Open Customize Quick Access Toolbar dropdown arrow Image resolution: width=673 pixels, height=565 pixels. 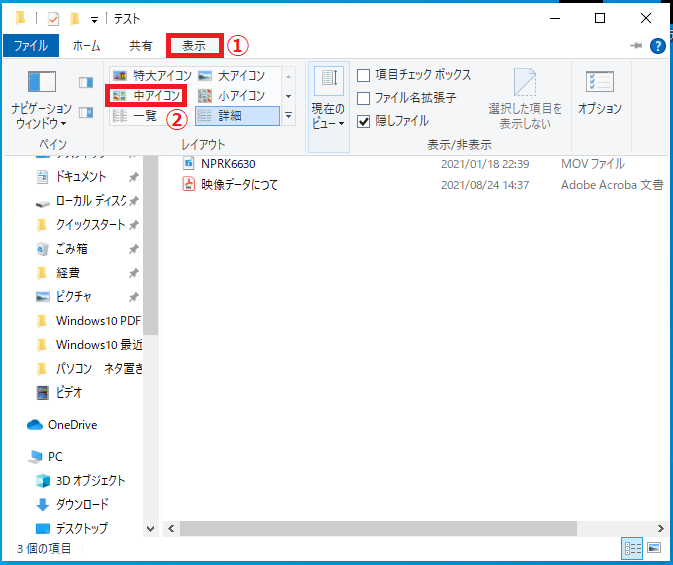[x=94, y=19]
